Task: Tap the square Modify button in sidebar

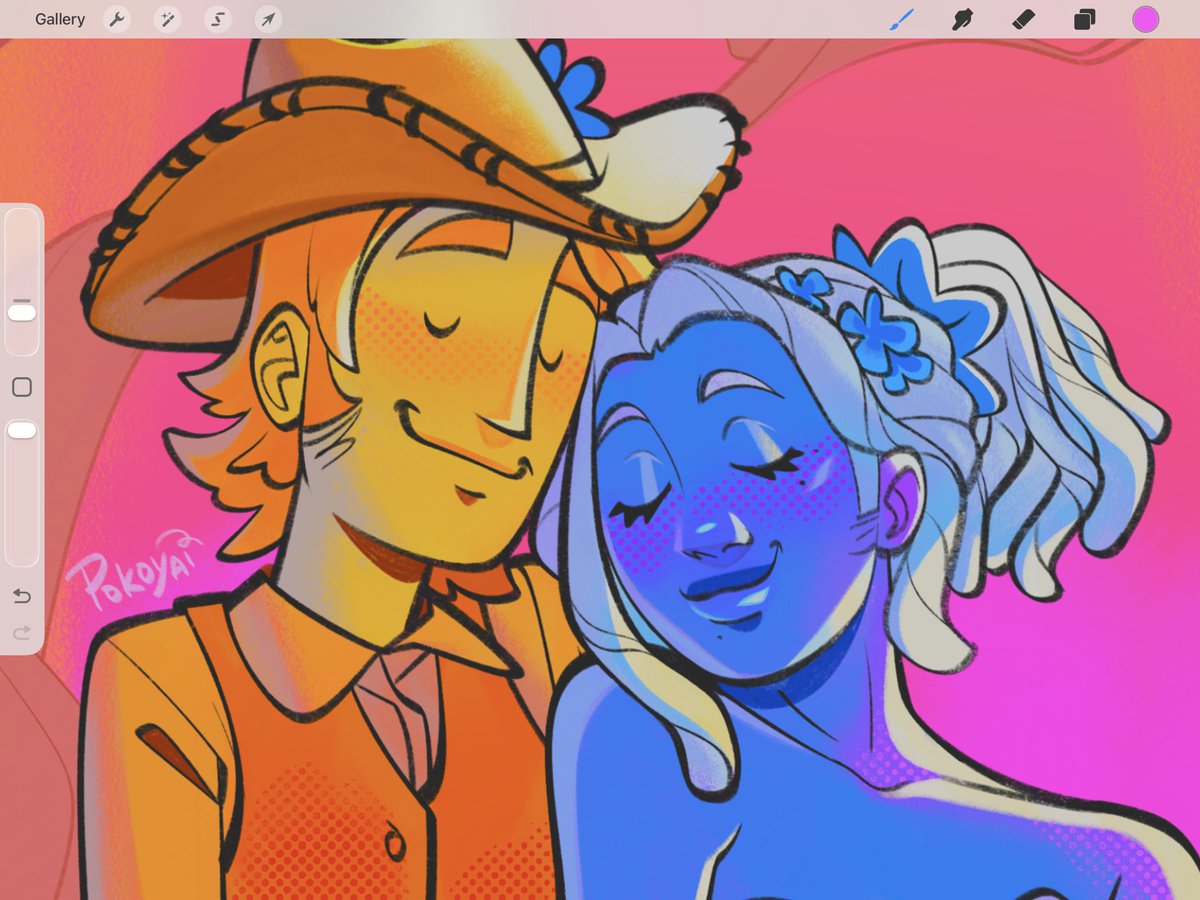Action: pyautogui.click(x=22, y=387)
